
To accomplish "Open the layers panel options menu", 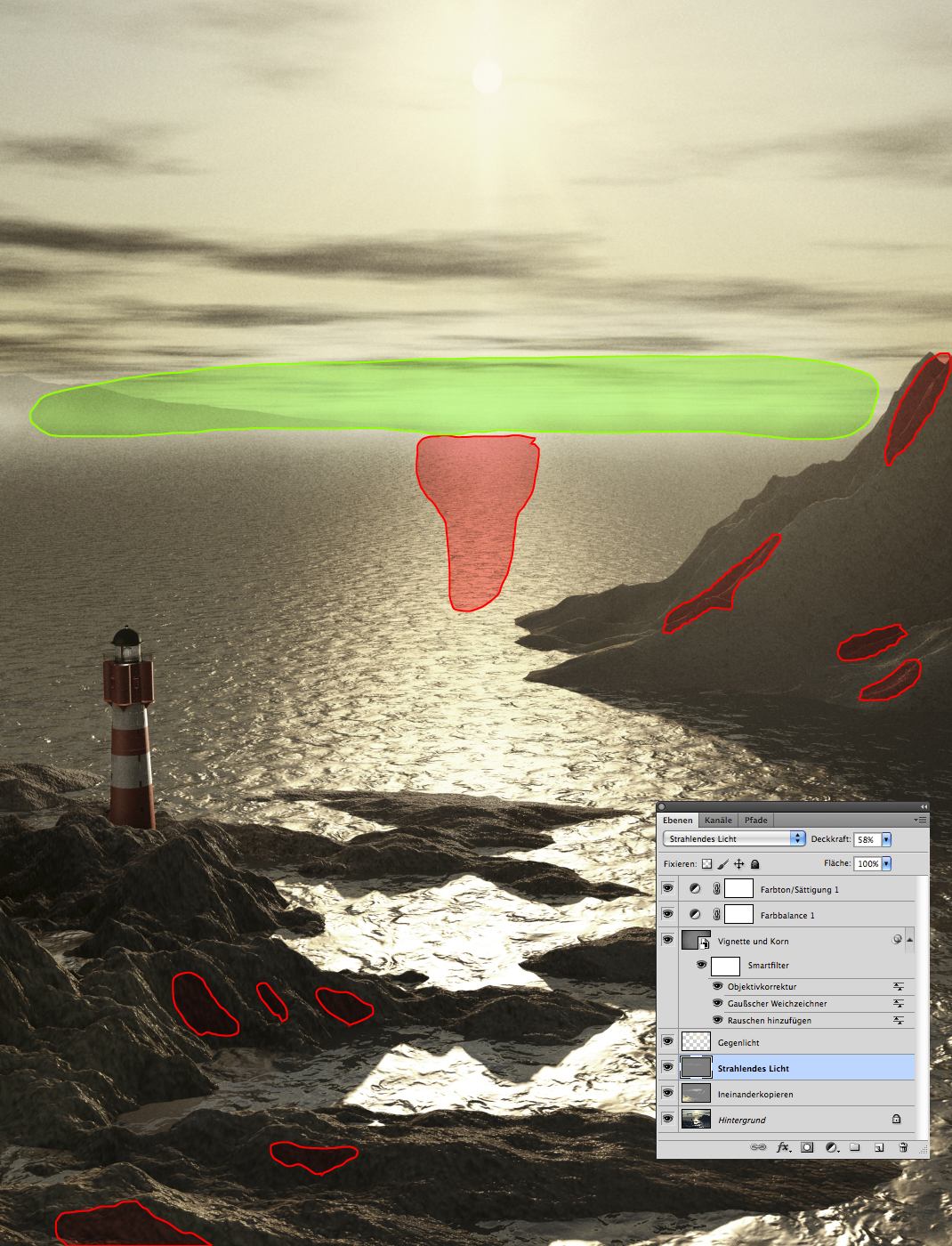I will (x=921, y=820).
